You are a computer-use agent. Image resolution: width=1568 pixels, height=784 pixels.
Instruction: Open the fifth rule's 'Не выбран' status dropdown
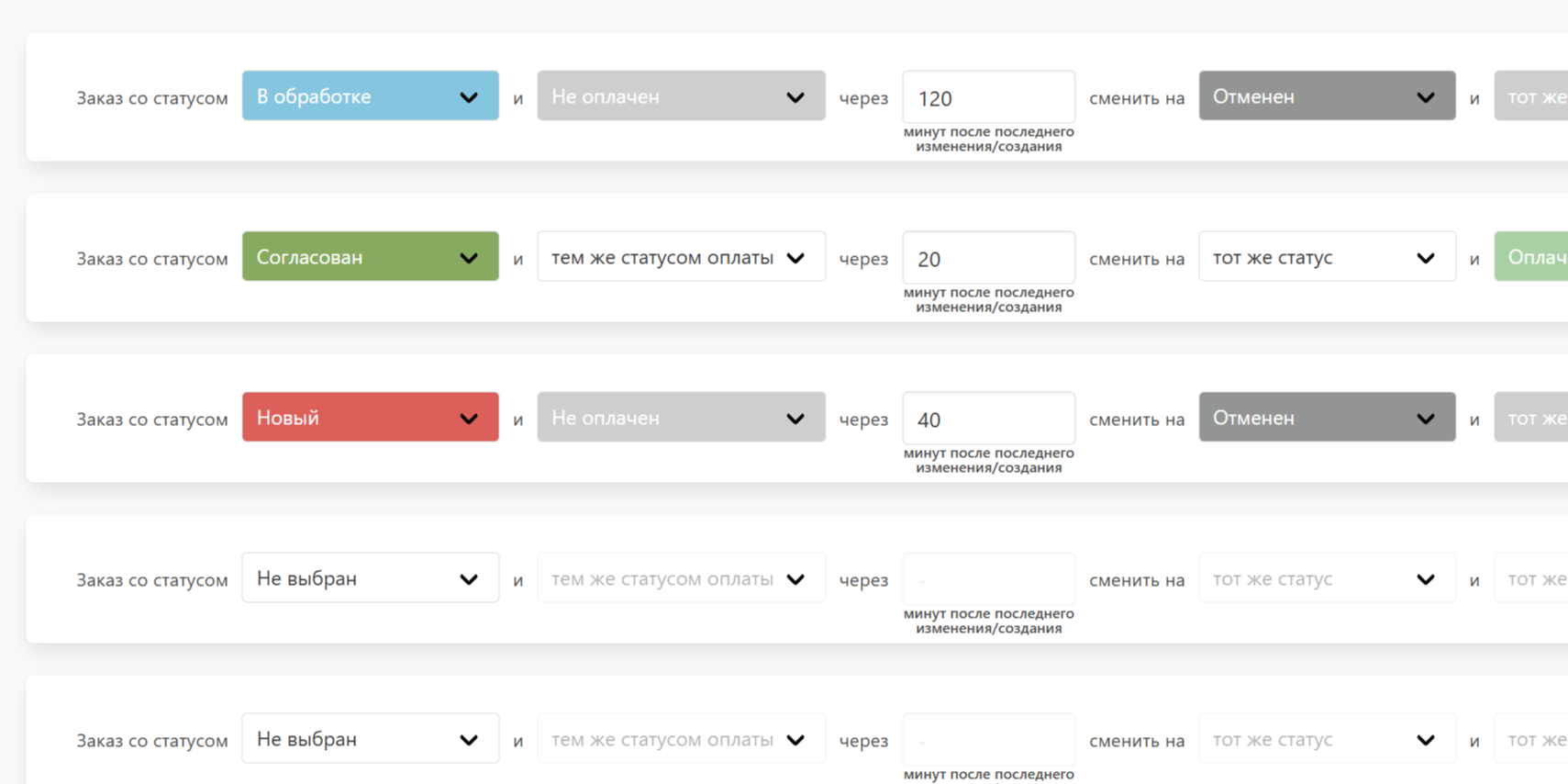pyautogui.click(x=370, y=739)
